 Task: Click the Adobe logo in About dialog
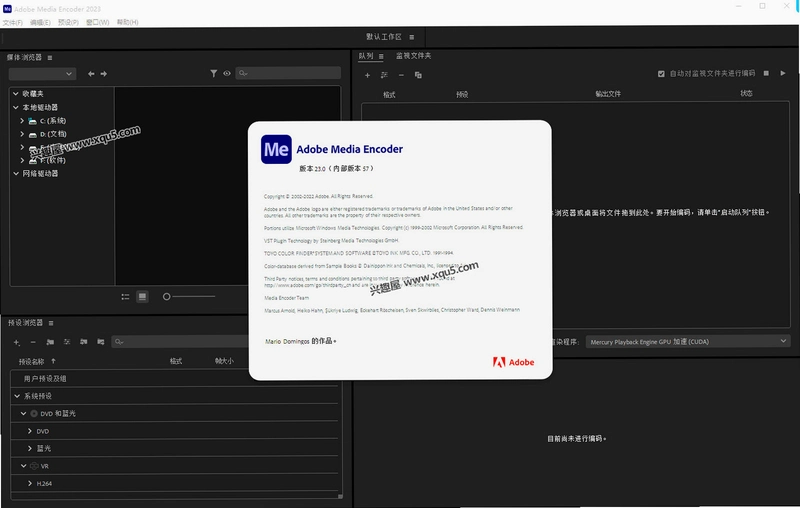(513, 362)
